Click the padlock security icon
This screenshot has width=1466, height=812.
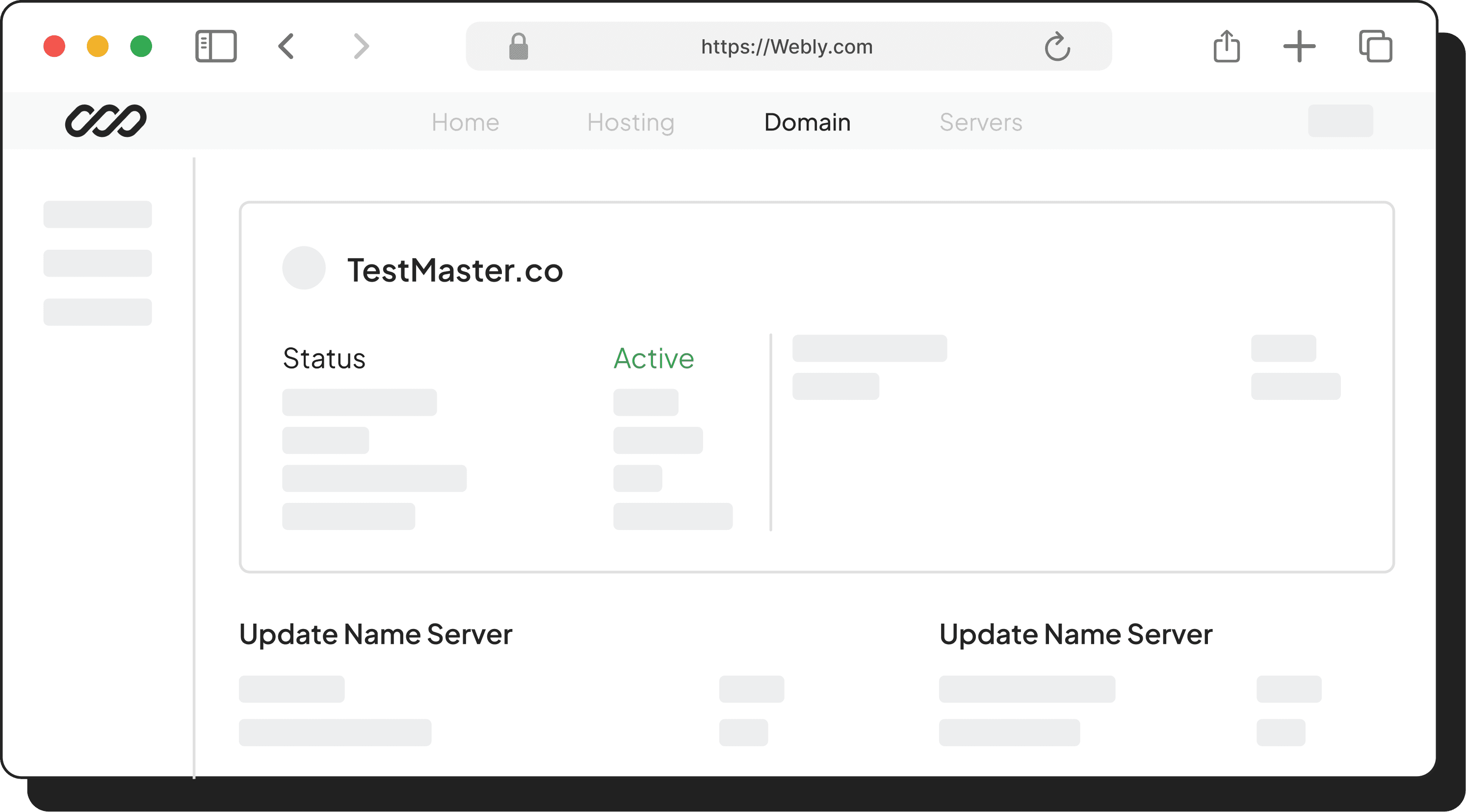click(518, 46)
